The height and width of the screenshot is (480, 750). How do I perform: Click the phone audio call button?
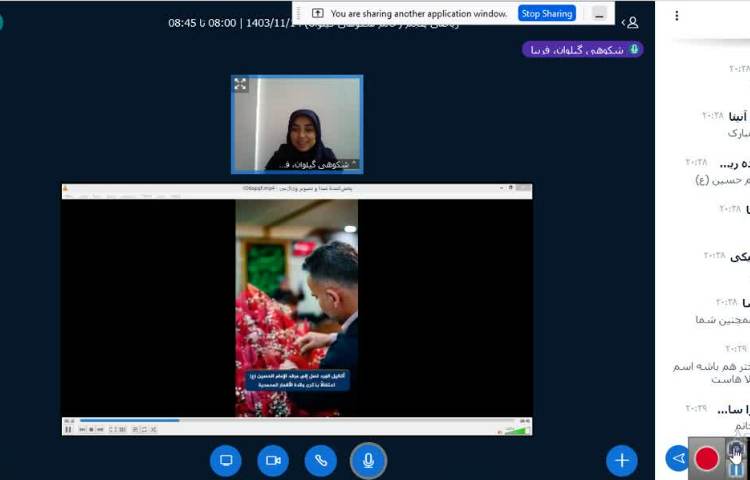[320, 460]
